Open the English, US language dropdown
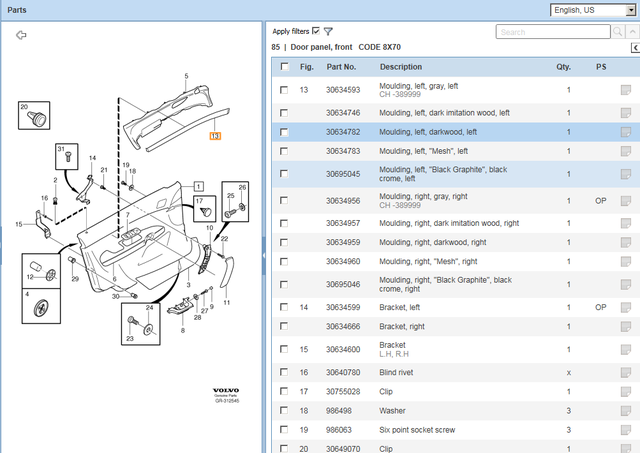Image resolution: width=640 pixels, height=453 pixels. tap(593, 10)
